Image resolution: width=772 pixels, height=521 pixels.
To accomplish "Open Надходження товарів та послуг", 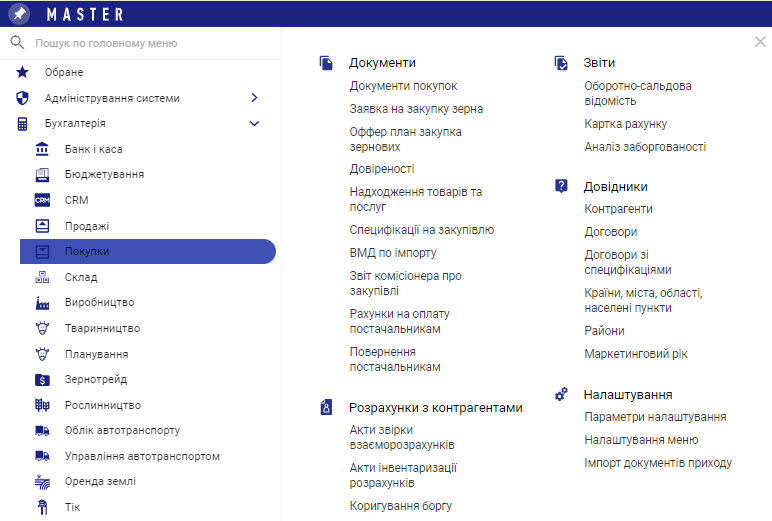I will click(416, 199).
